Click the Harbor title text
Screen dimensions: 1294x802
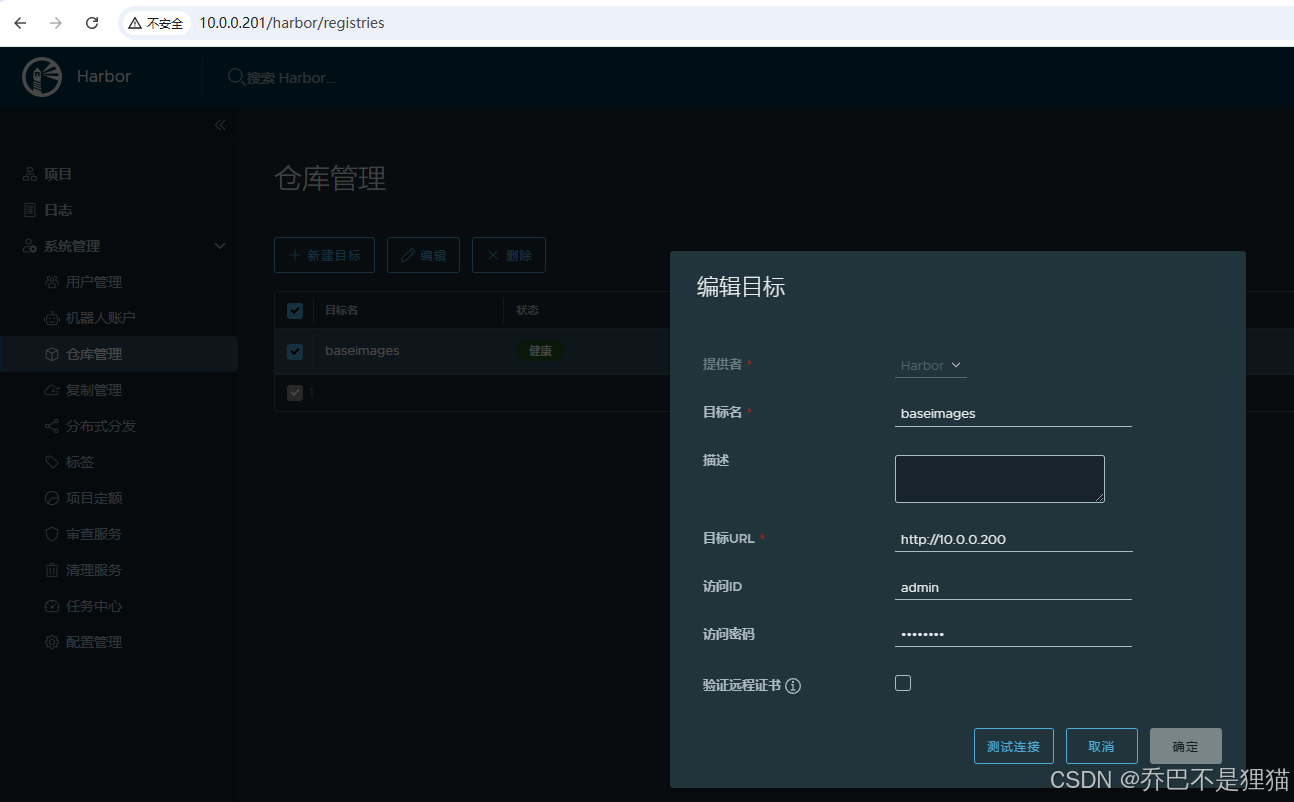[x=104, y=77]
